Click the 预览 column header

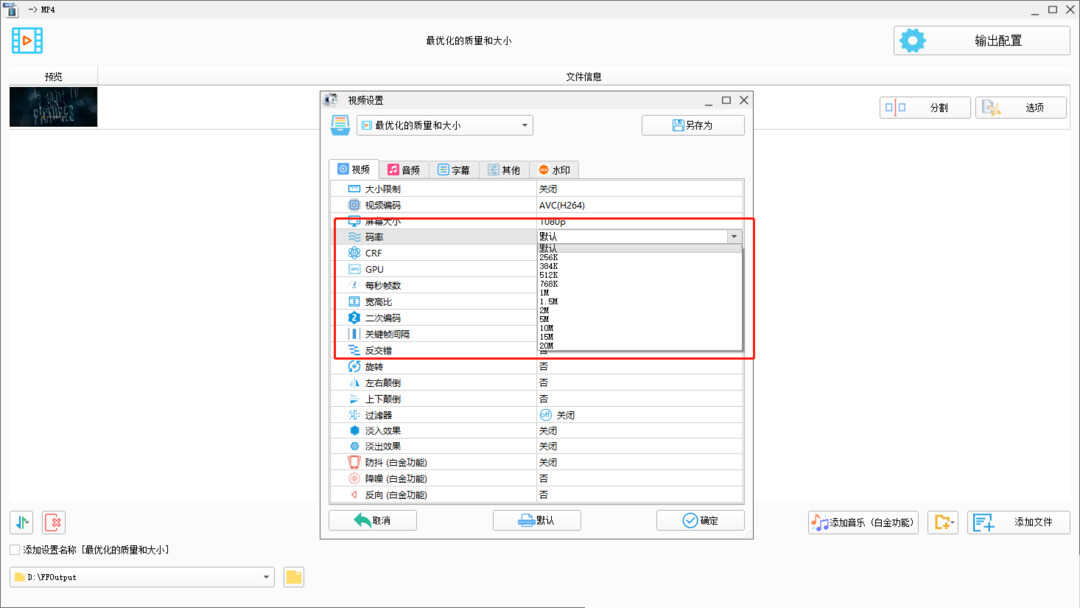[x=53, y=76]
